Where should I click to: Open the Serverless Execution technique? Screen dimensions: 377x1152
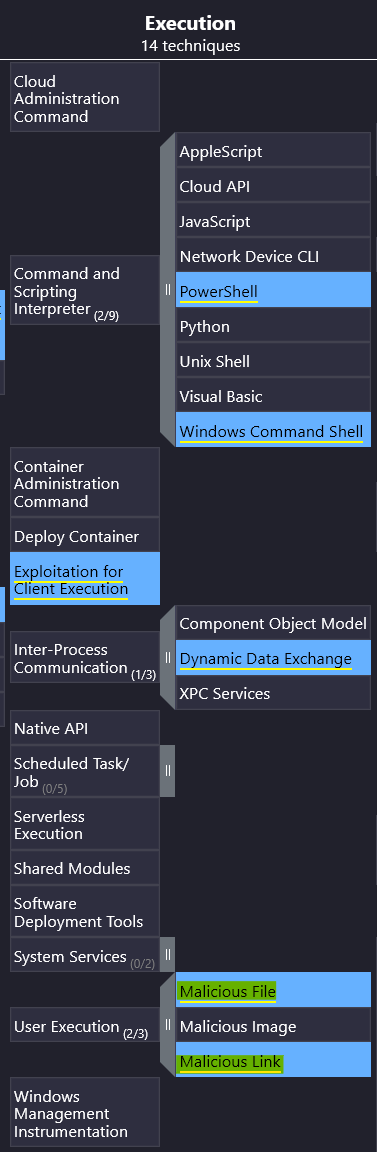point(85,824)
